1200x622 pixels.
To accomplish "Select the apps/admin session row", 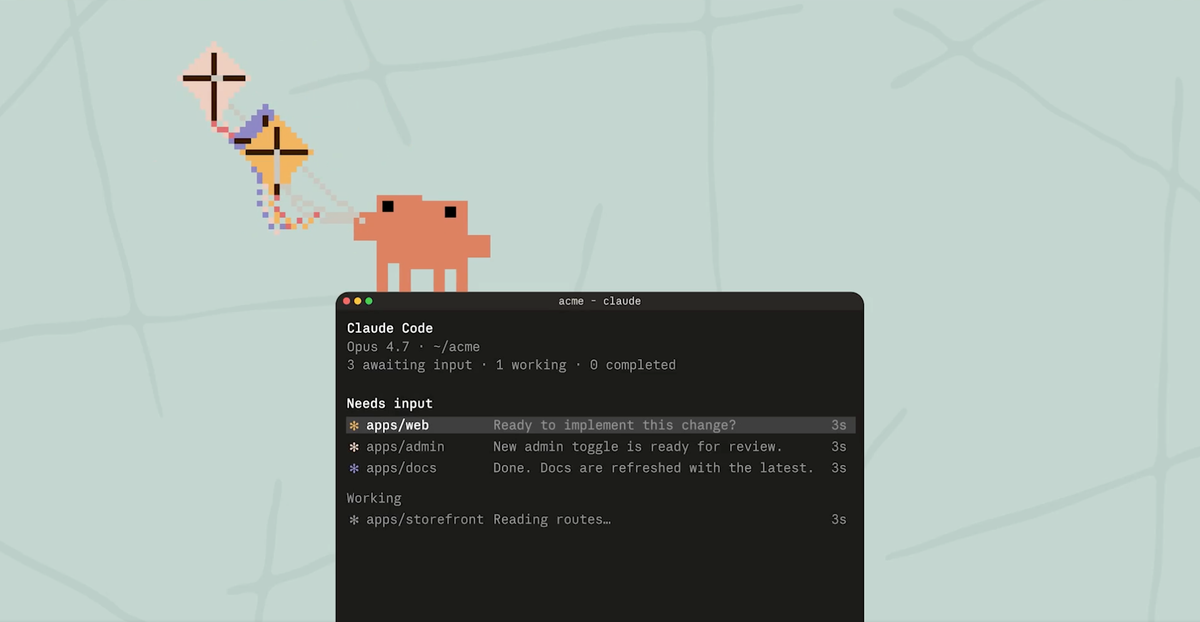I will [x=600, y=447].
